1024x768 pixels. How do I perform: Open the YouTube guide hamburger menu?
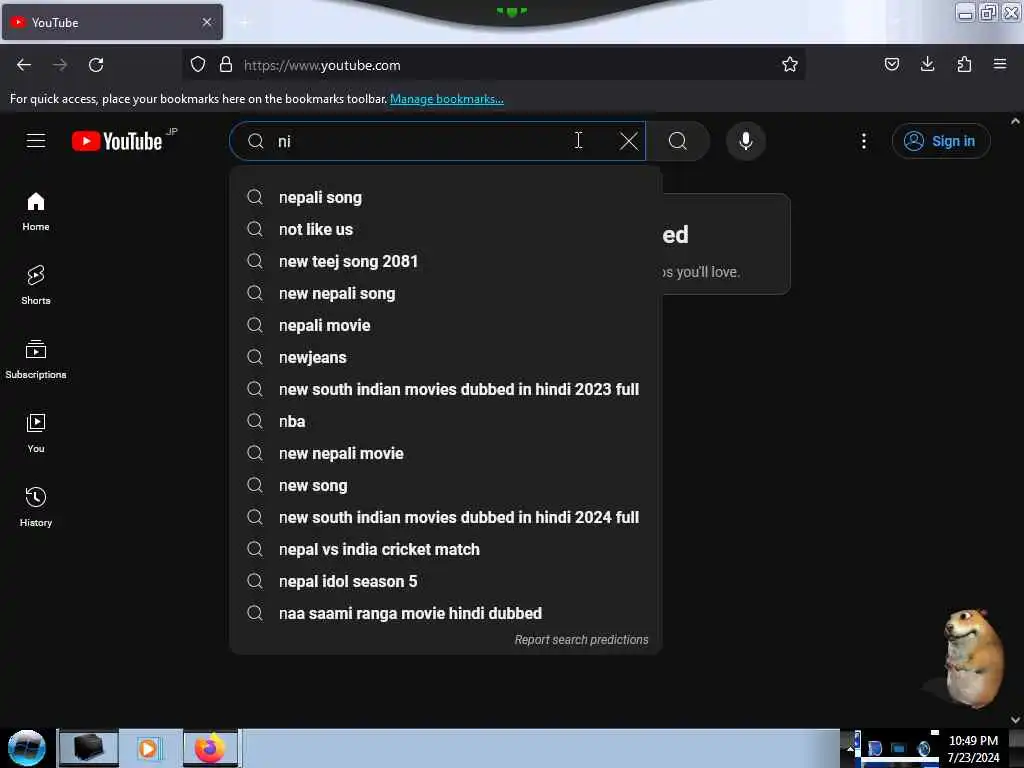(x=36, y=141)
